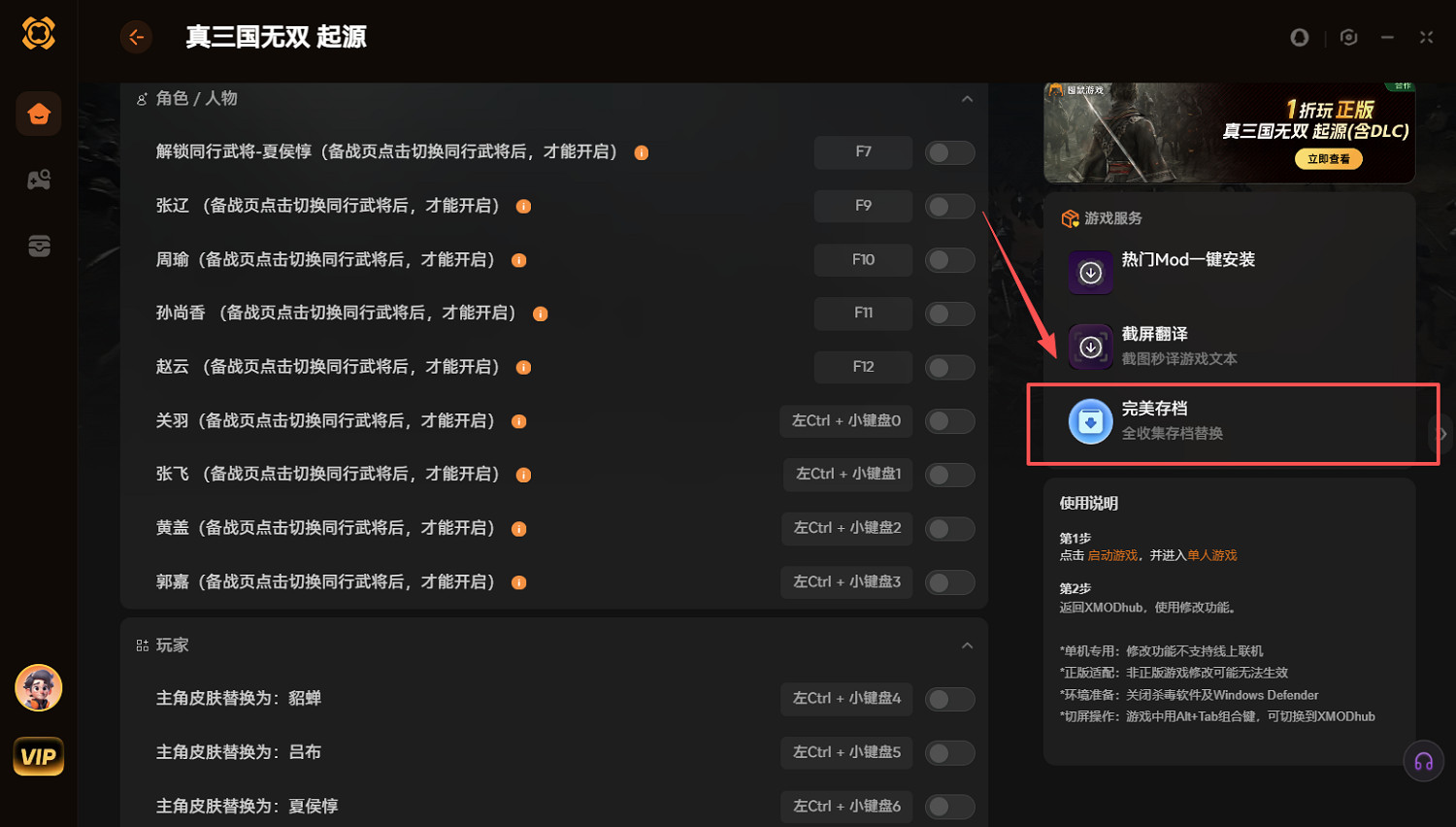The image size is (1456, 827).
Task: Click the info icon beside 夏侯惇 unlock option
Action: pos(641,152)
